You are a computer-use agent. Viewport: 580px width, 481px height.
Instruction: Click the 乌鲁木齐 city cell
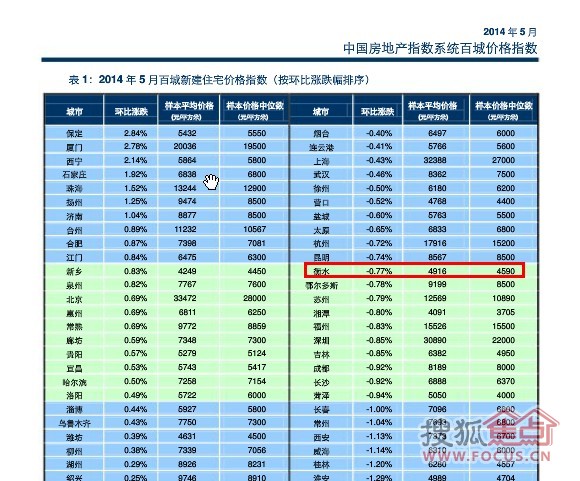74,423
